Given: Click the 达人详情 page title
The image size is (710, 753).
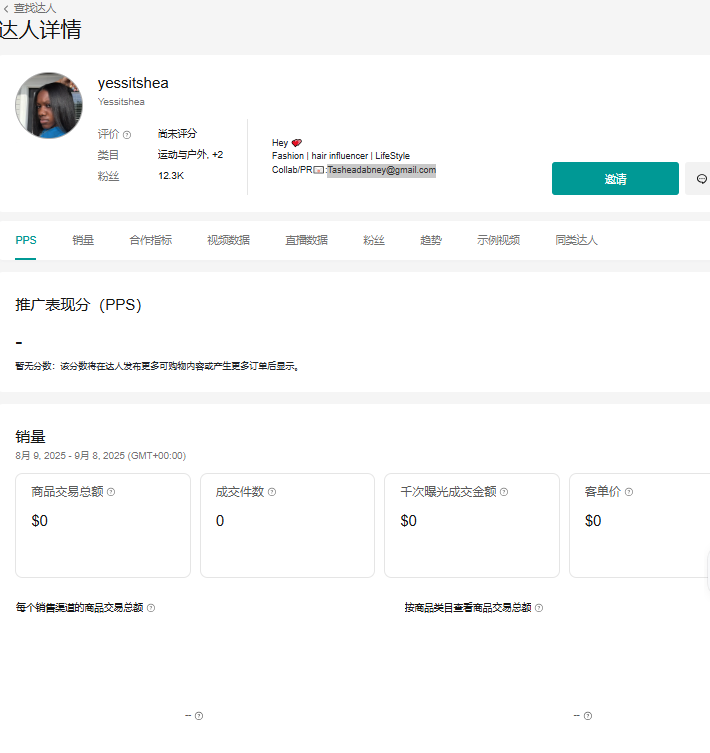Looking at the screenshot, I should pos(41,30).
